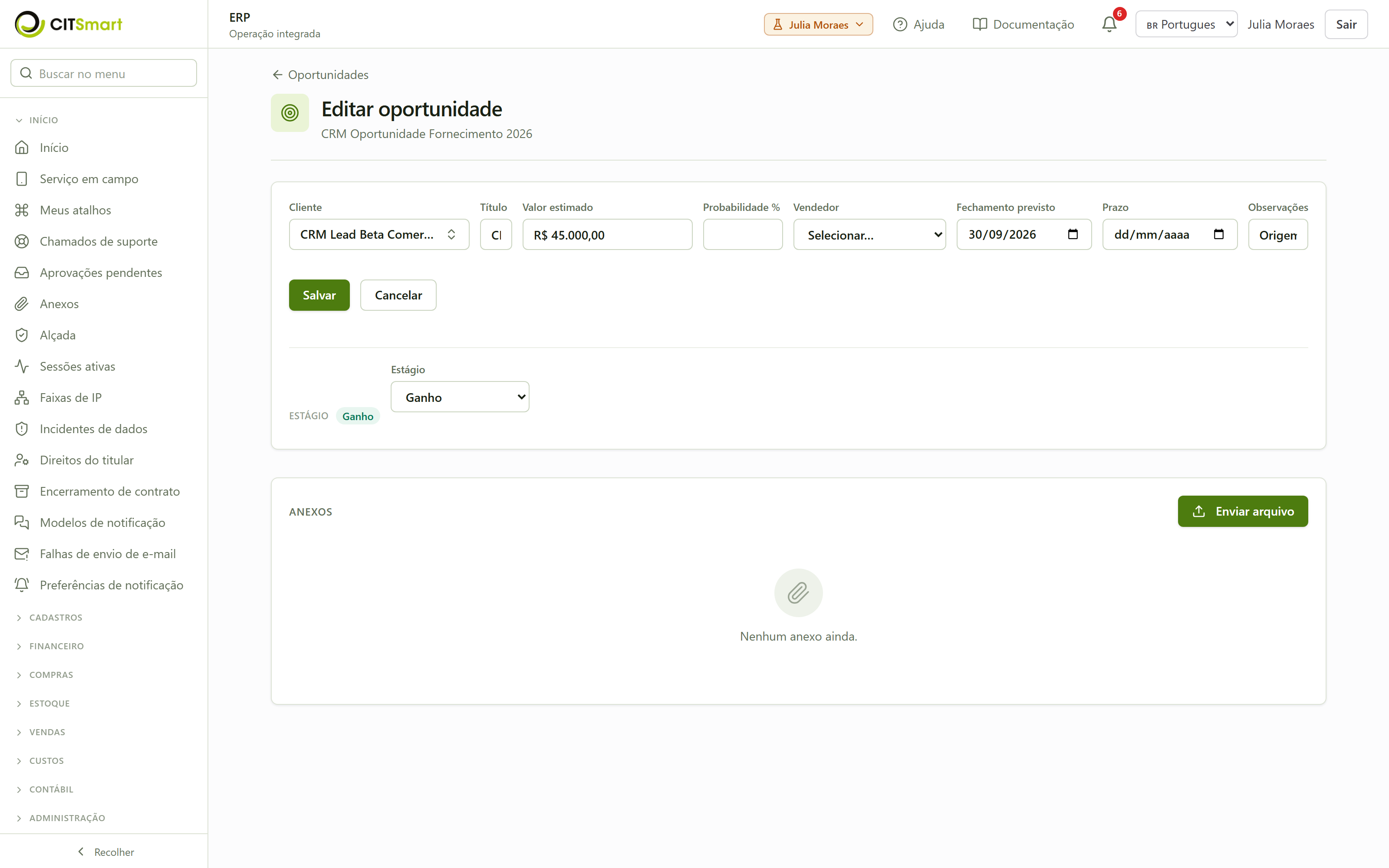Click the Salvar button

[319, 295]
